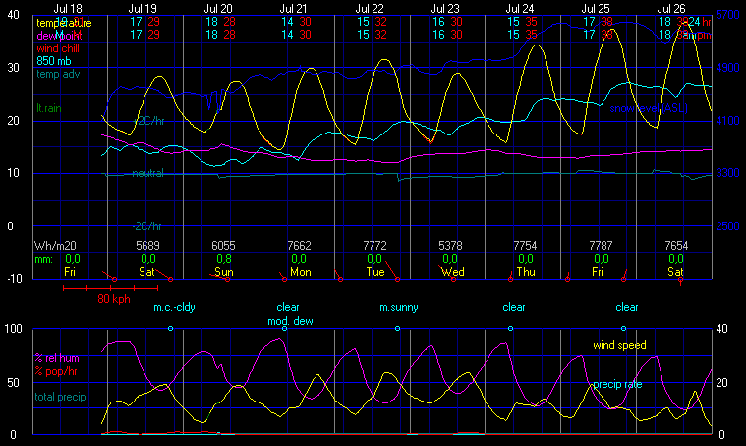Viewport: 746px width, 446px height.
Task: Click the red wind barb circle under Sun
Action: point(228,279)
